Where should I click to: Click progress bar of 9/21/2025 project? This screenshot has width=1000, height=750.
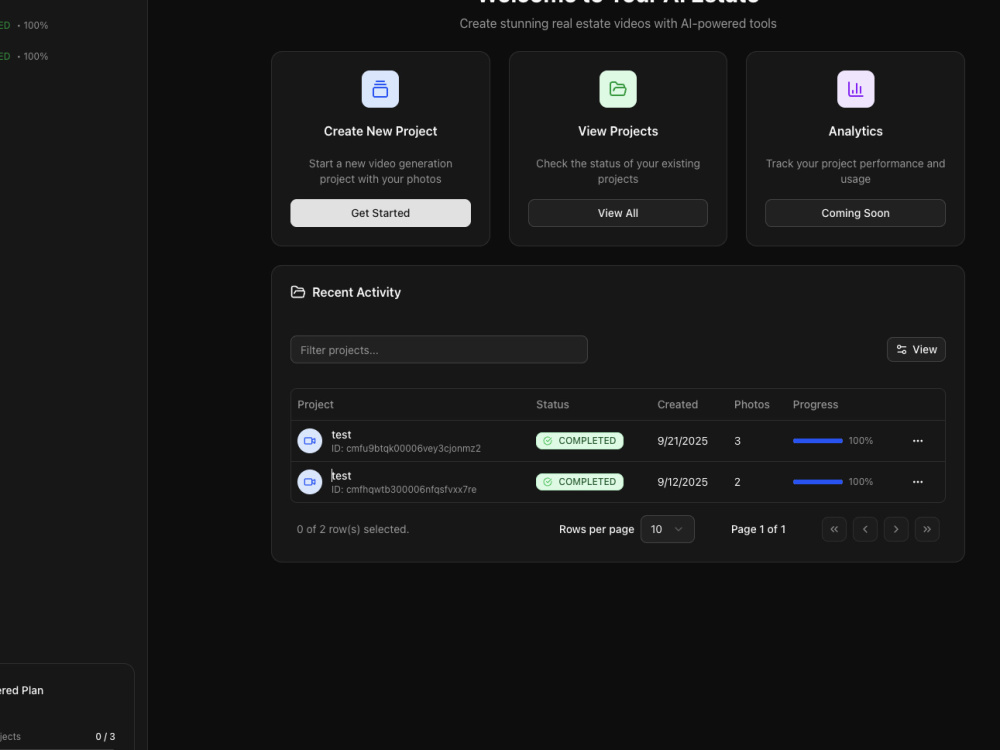[818, 441]
